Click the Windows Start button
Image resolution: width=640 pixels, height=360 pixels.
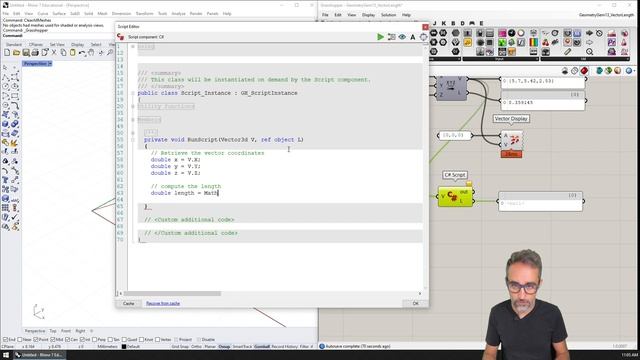pos(6,355)
